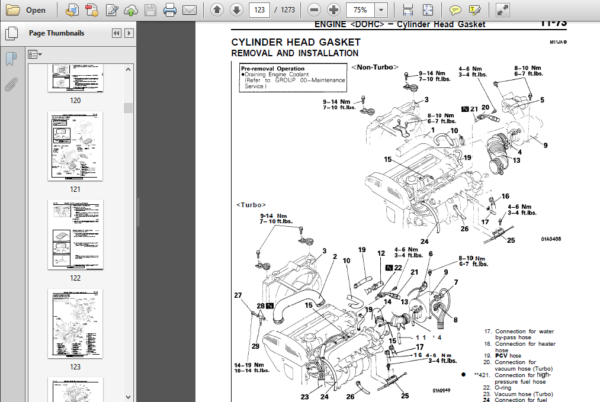Select the highlight text tool
This screenshot has width=600, height=402.
[x=474, y=10]
